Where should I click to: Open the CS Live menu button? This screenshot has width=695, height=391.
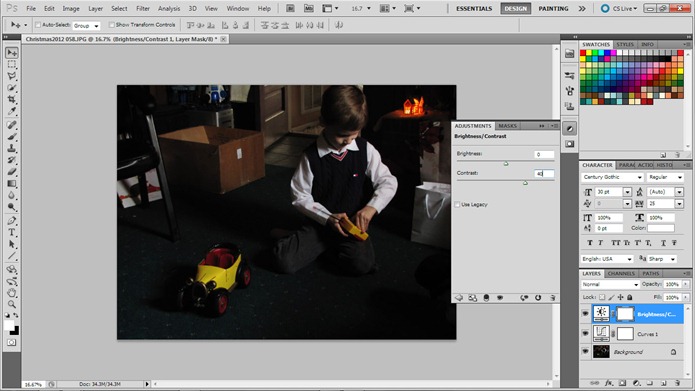[x=619, y=8]
